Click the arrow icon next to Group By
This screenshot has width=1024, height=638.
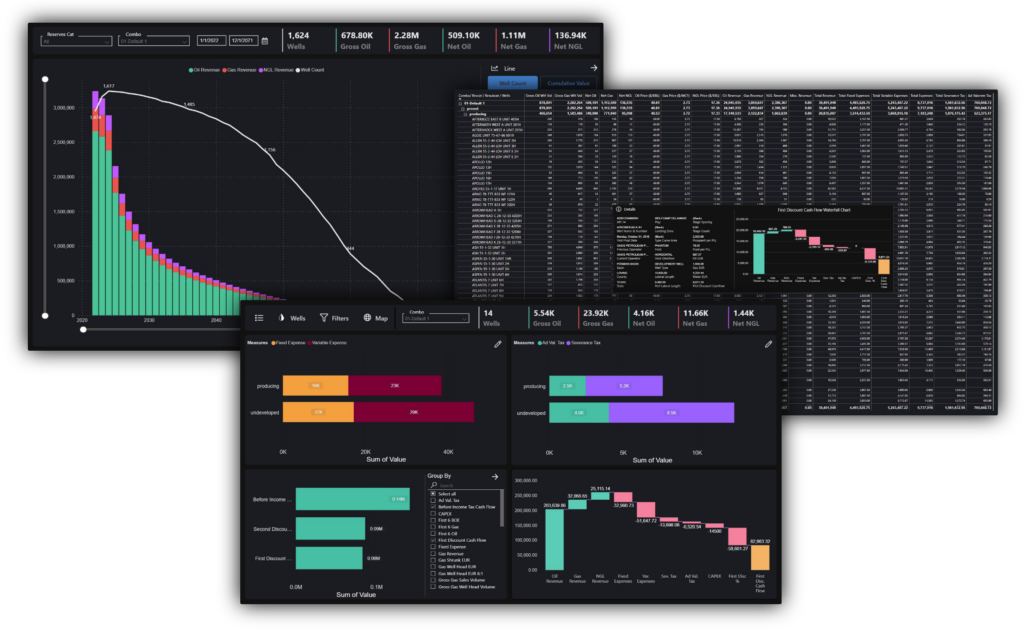pyautogui.click(x=494, y=477)
